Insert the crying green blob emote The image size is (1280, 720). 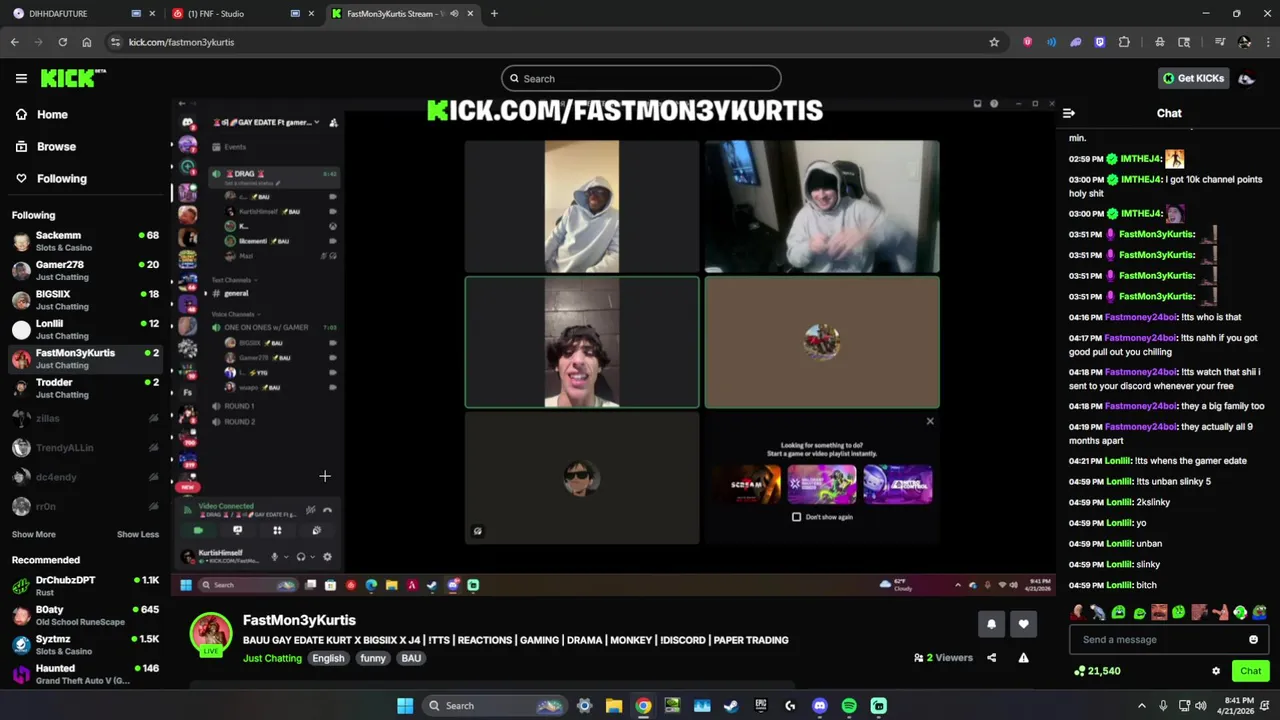click(x=1118, y=612)
